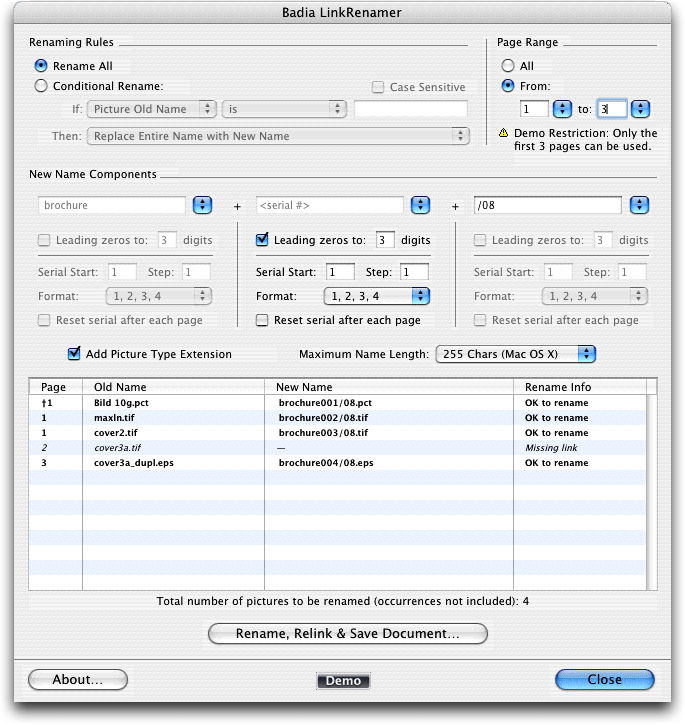Viewport: 685px width, 725px height.
Task: Click the Rename Info column header
Action: click(580, 387)
